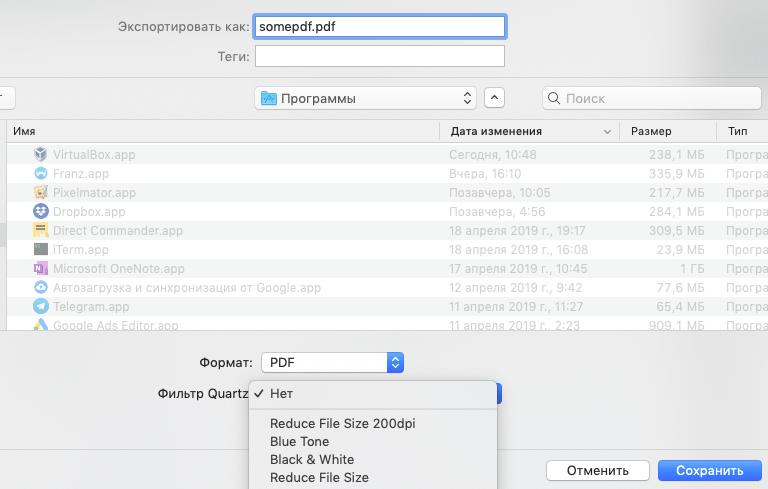Choose Reduce File Size 200dpi filter
This screenshot has height=489, width=768.
[373, 423]
